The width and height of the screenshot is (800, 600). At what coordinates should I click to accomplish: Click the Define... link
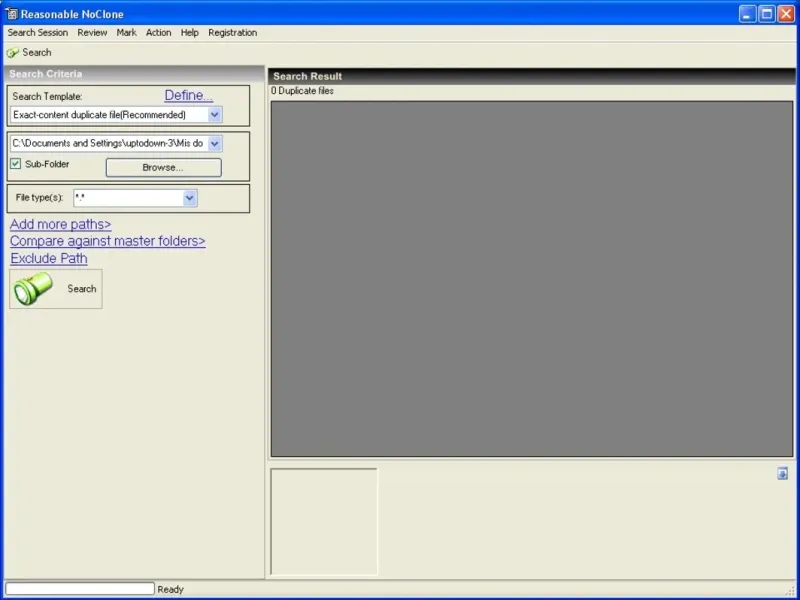(x=188, y=95)
